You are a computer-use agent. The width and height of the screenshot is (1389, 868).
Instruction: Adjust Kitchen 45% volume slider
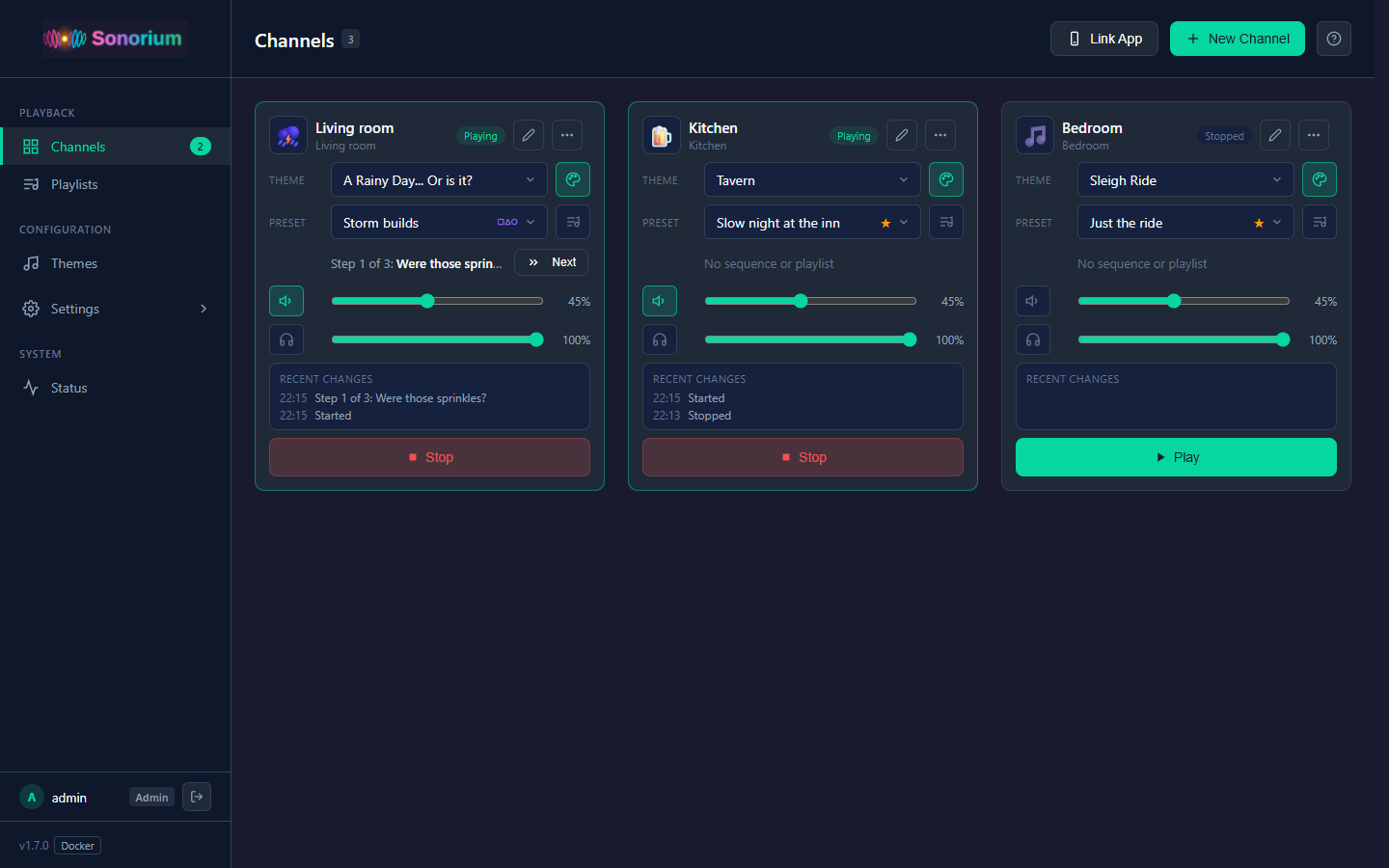(x=810, y=301)
